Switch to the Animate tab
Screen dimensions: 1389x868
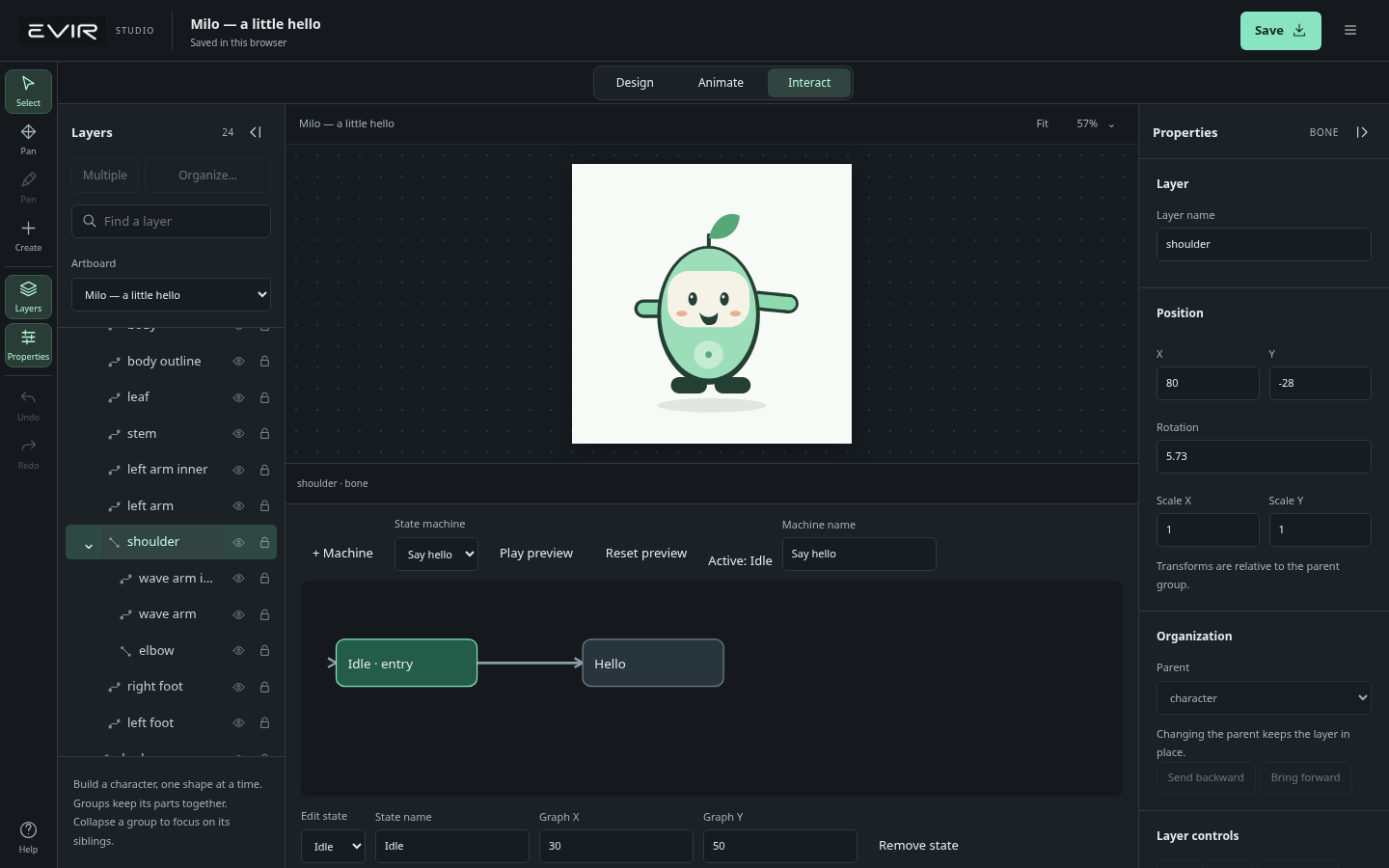[x=721, y=83]
